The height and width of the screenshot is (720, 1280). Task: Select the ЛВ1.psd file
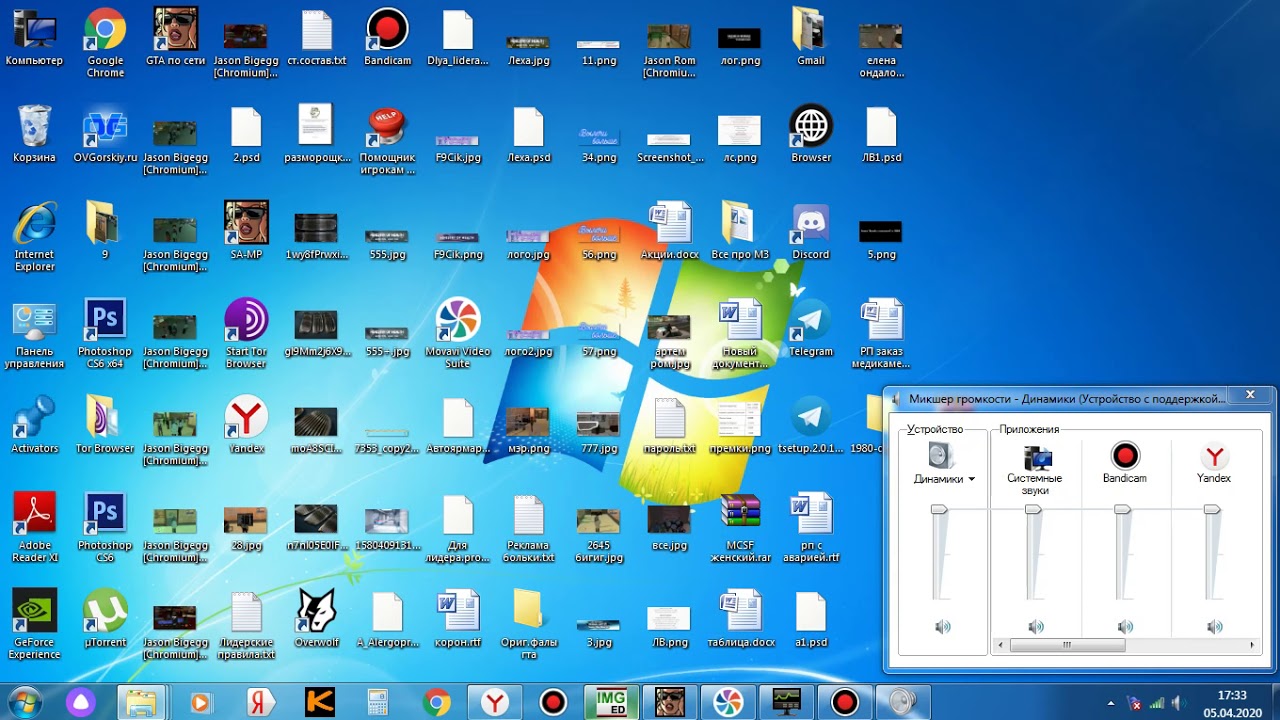pos(882,135)
